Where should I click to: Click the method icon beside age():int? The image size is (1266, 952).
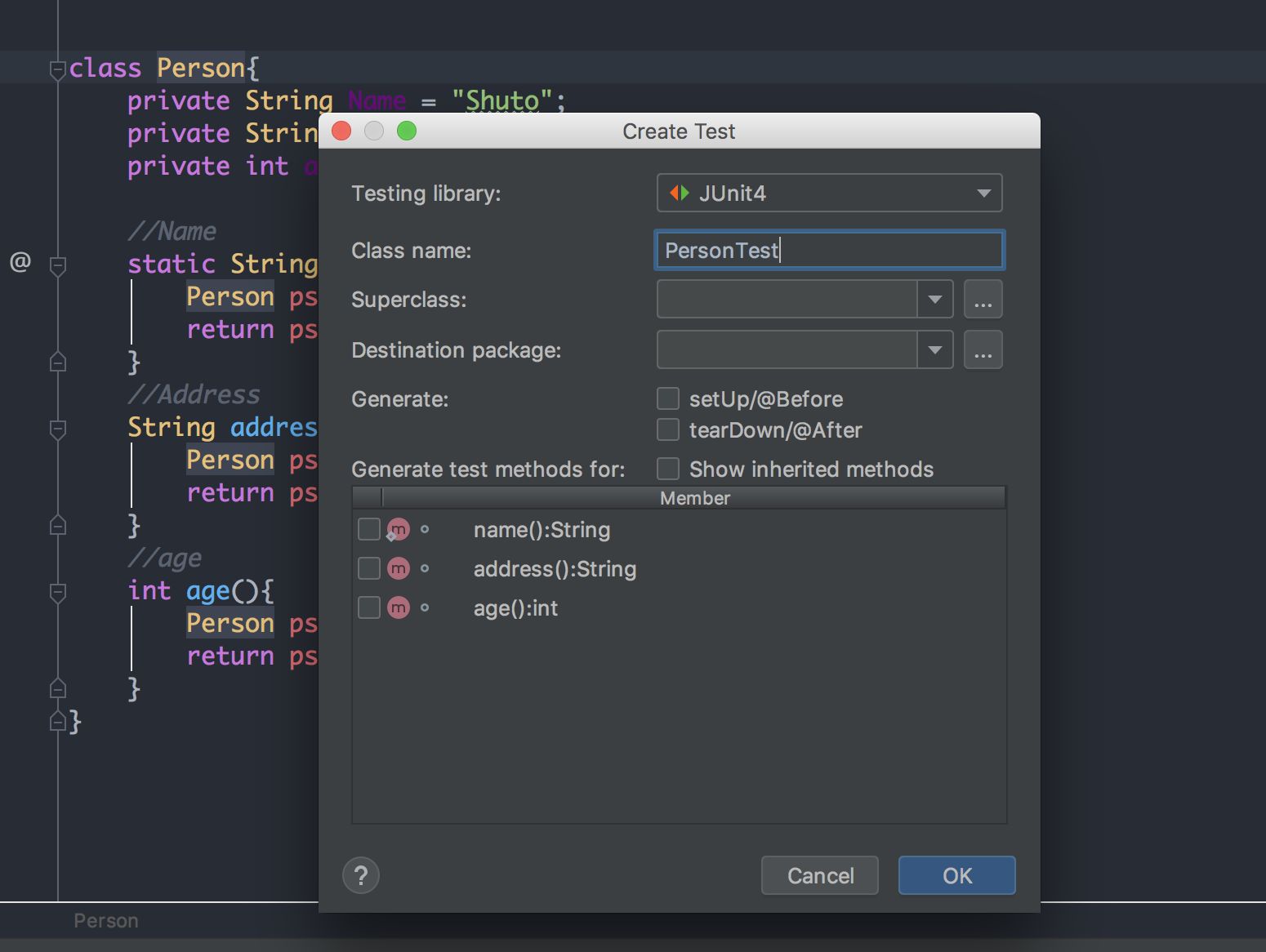click(398, 607)
